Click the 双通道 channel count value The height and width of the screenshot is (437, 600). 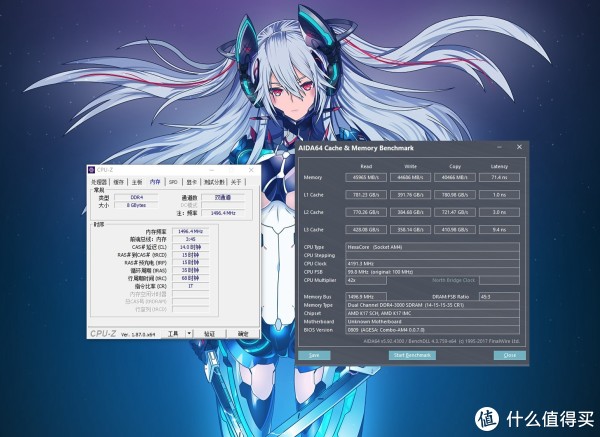click(223, 197)
